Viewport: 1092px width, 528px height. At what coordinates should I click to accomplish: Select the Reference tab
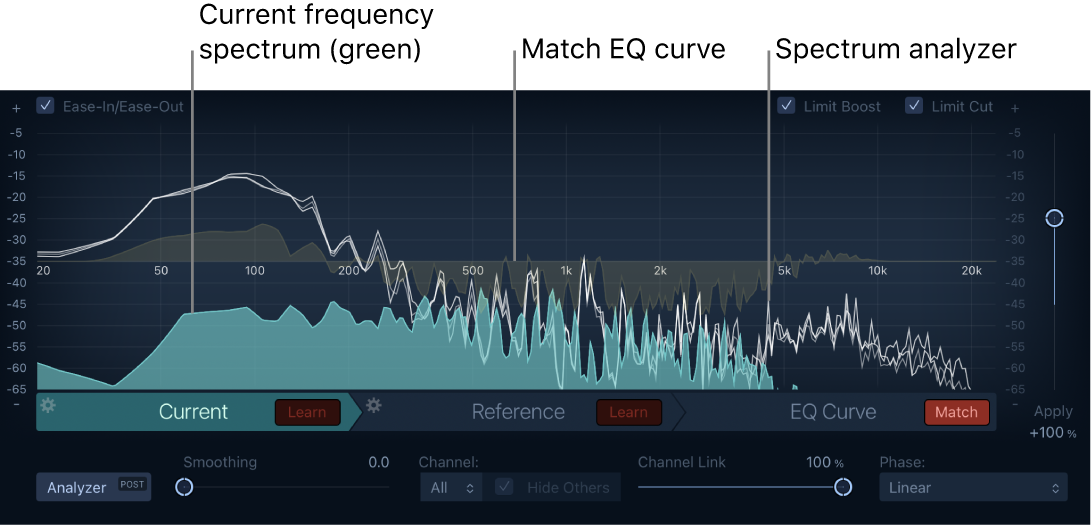click(518, 412)
